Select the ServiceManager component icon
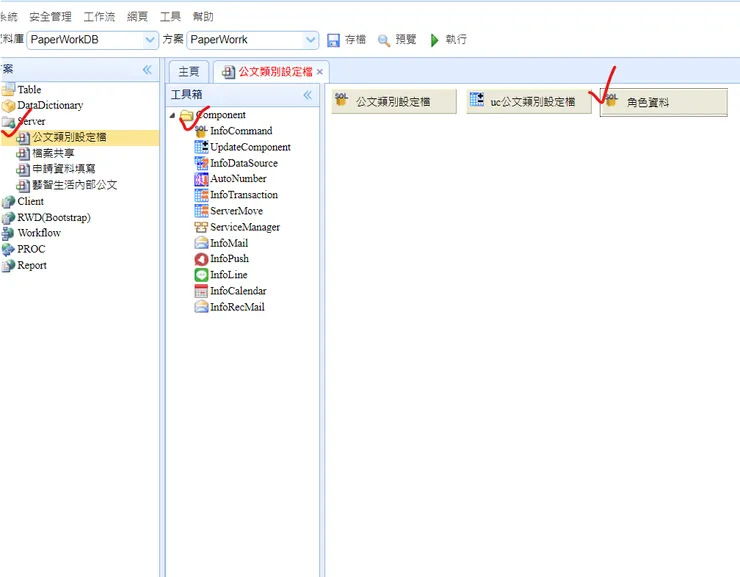The height and width of the screenshot is (577, 740). point(201,227)
